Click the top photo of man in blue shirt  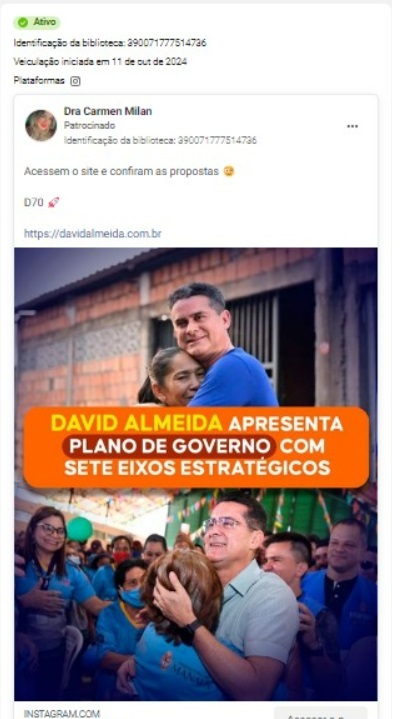coord(196,328)
